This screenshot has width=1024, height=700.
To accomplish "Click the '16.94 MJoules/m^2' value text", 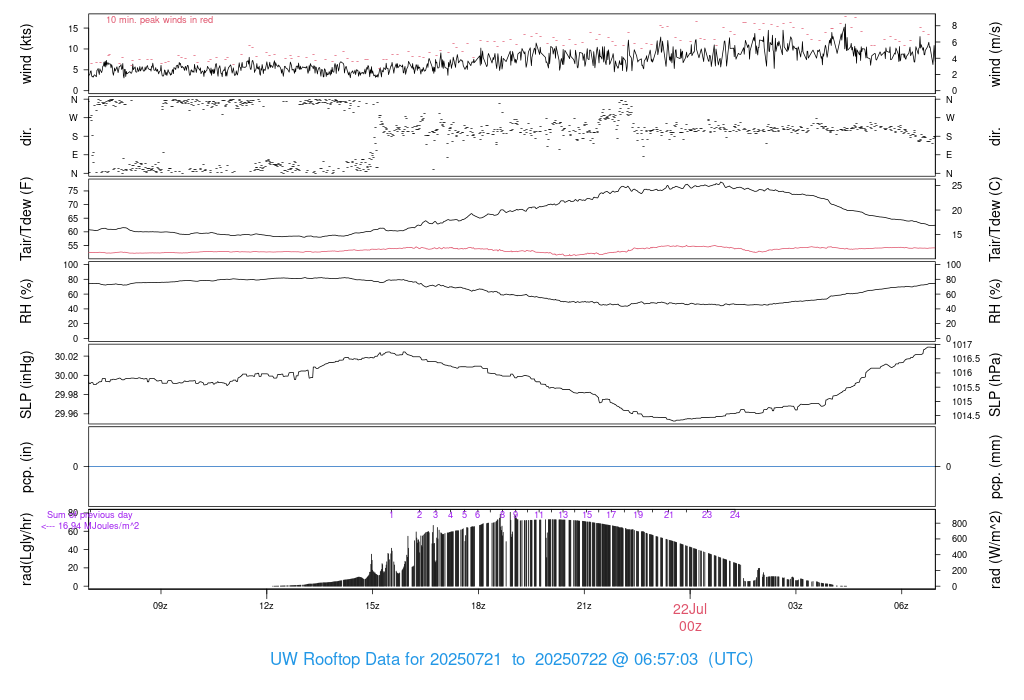I will click(x=99, y=526).
